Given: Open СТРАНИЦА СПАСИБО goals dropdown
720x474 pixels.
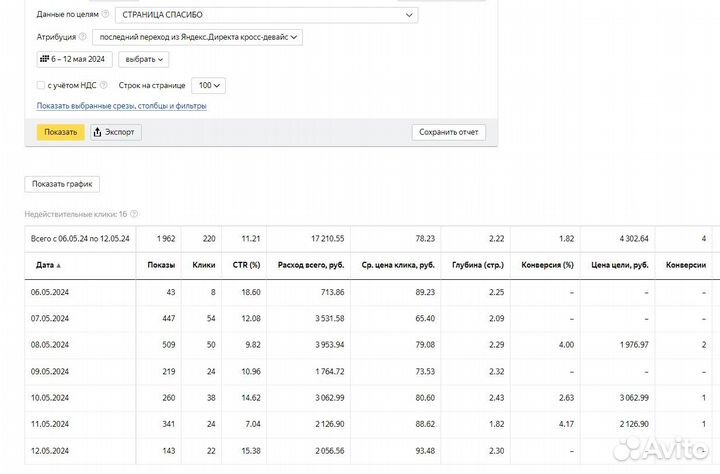Looking at the screenshot, I should 265,15.
